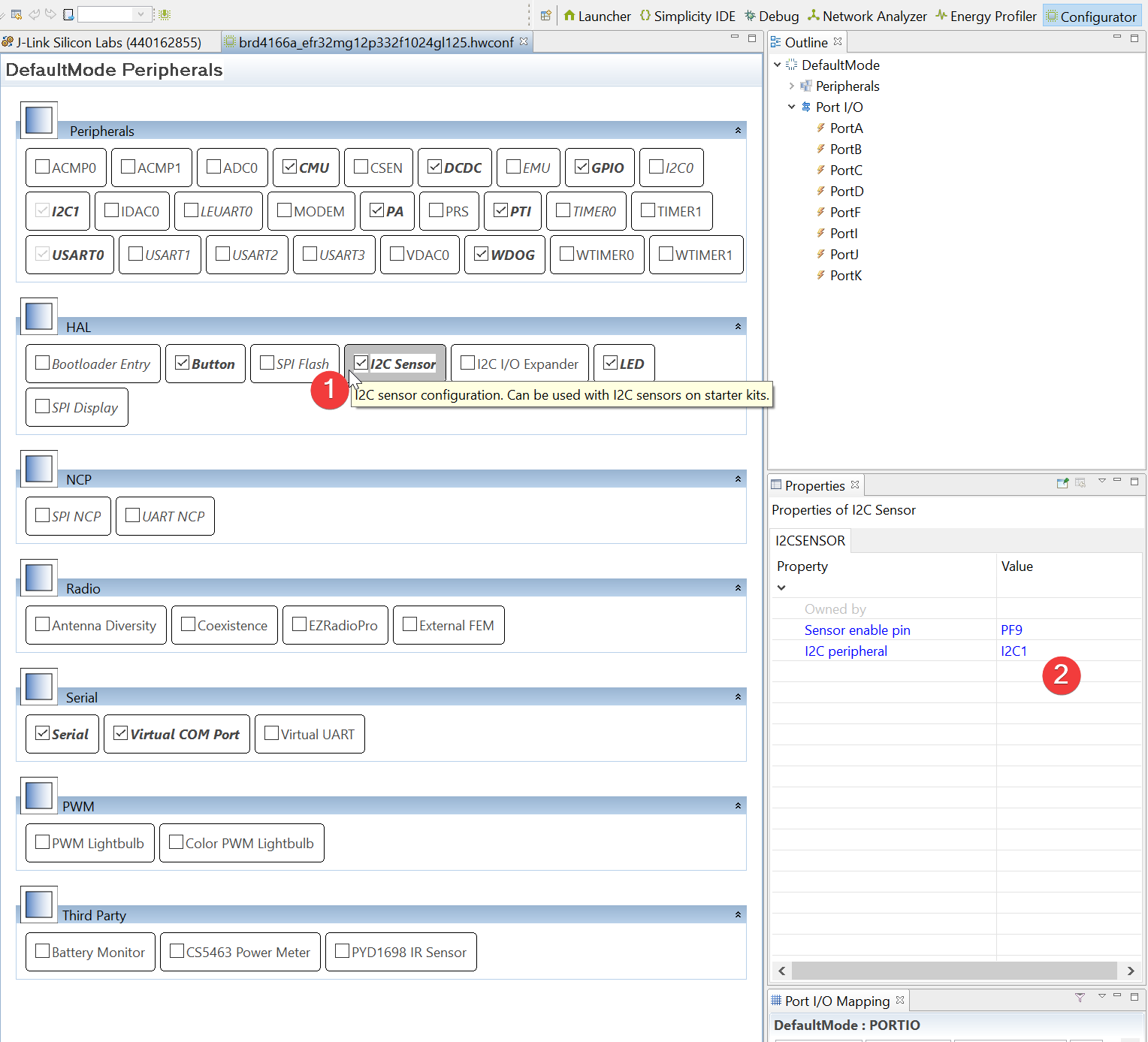Collapse the Serial section
The width and height of the screenshot is (1148, 1042).
coord(738,697)
